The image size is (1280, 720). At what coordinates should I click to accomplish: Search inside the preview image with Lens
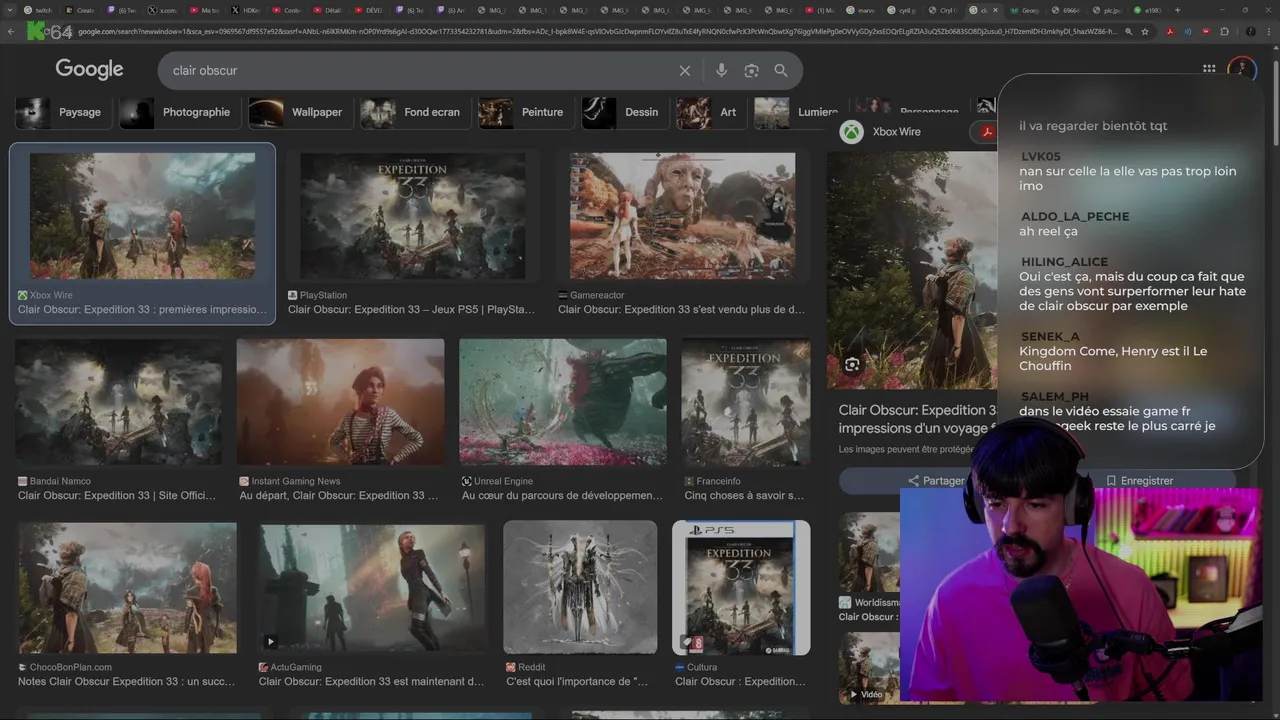click(852, 365)
